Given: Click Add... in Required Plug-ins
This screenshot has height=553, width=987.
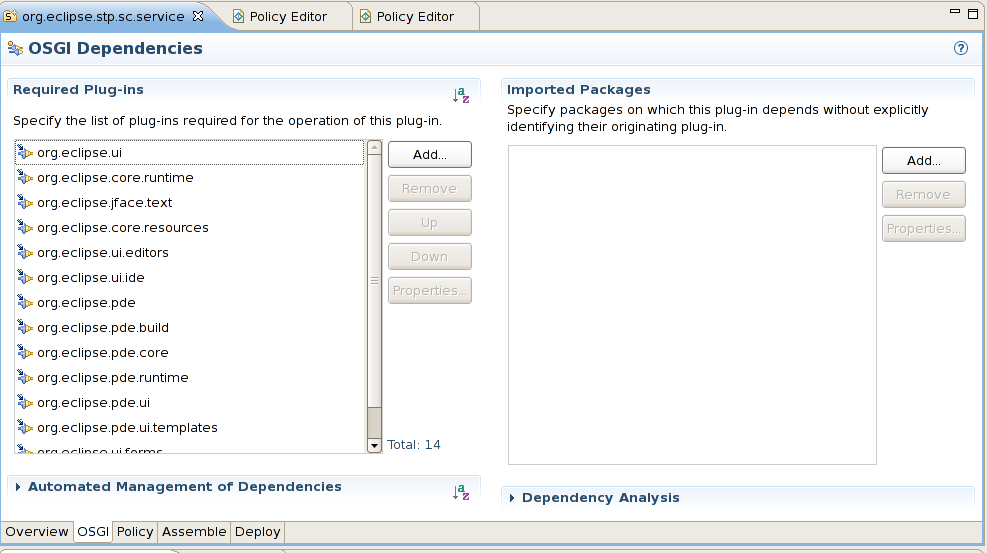Looking at the screenshot, I should pos(430,155).
